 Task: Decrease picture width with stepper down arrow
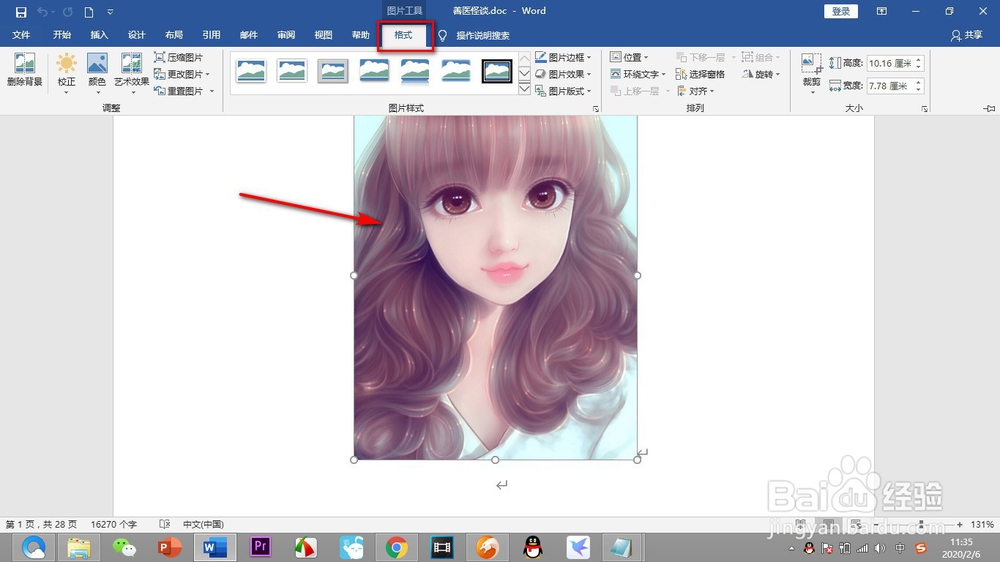tap(918, 89)
